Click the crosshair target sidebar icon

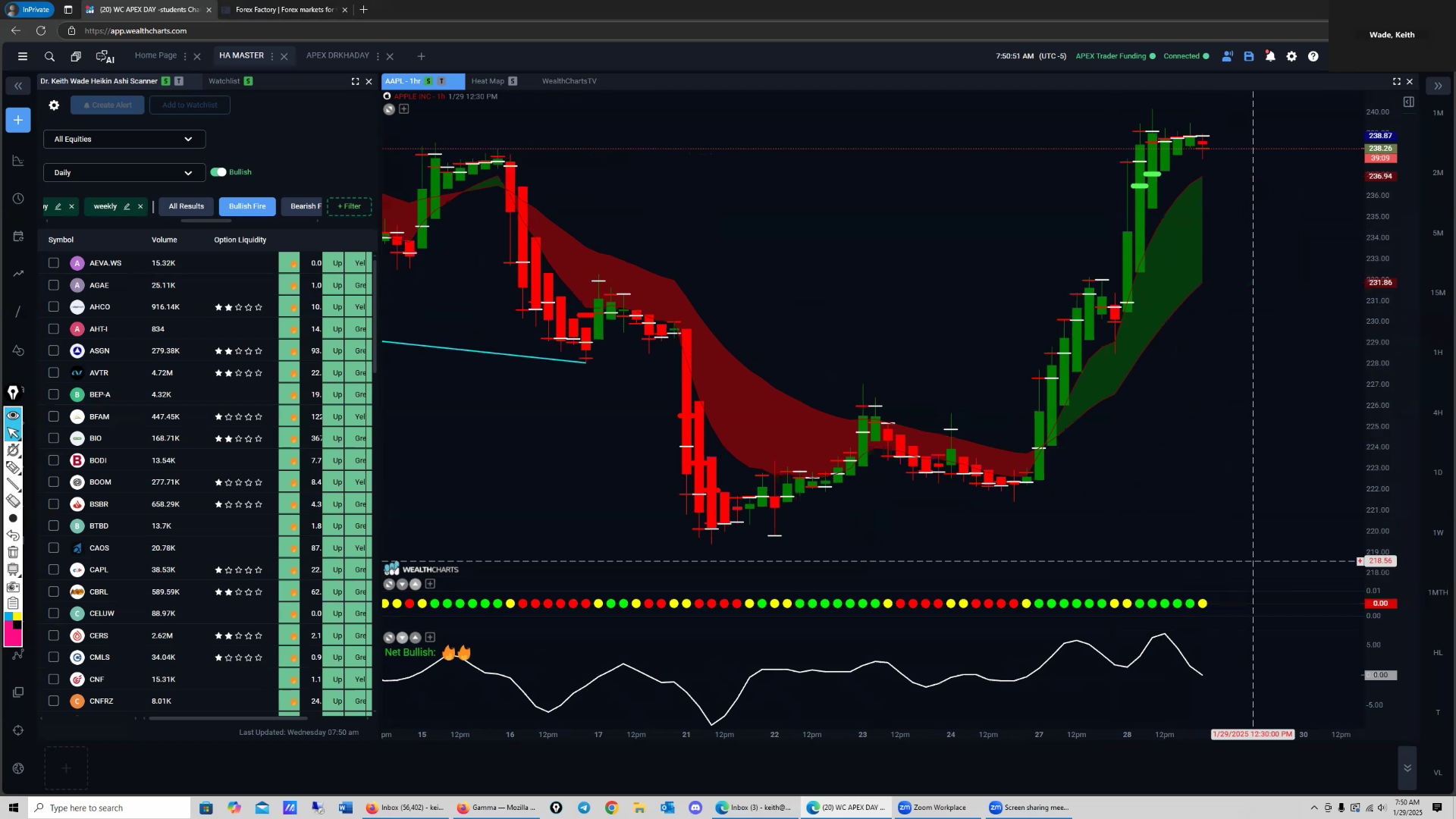pos(18,730)
